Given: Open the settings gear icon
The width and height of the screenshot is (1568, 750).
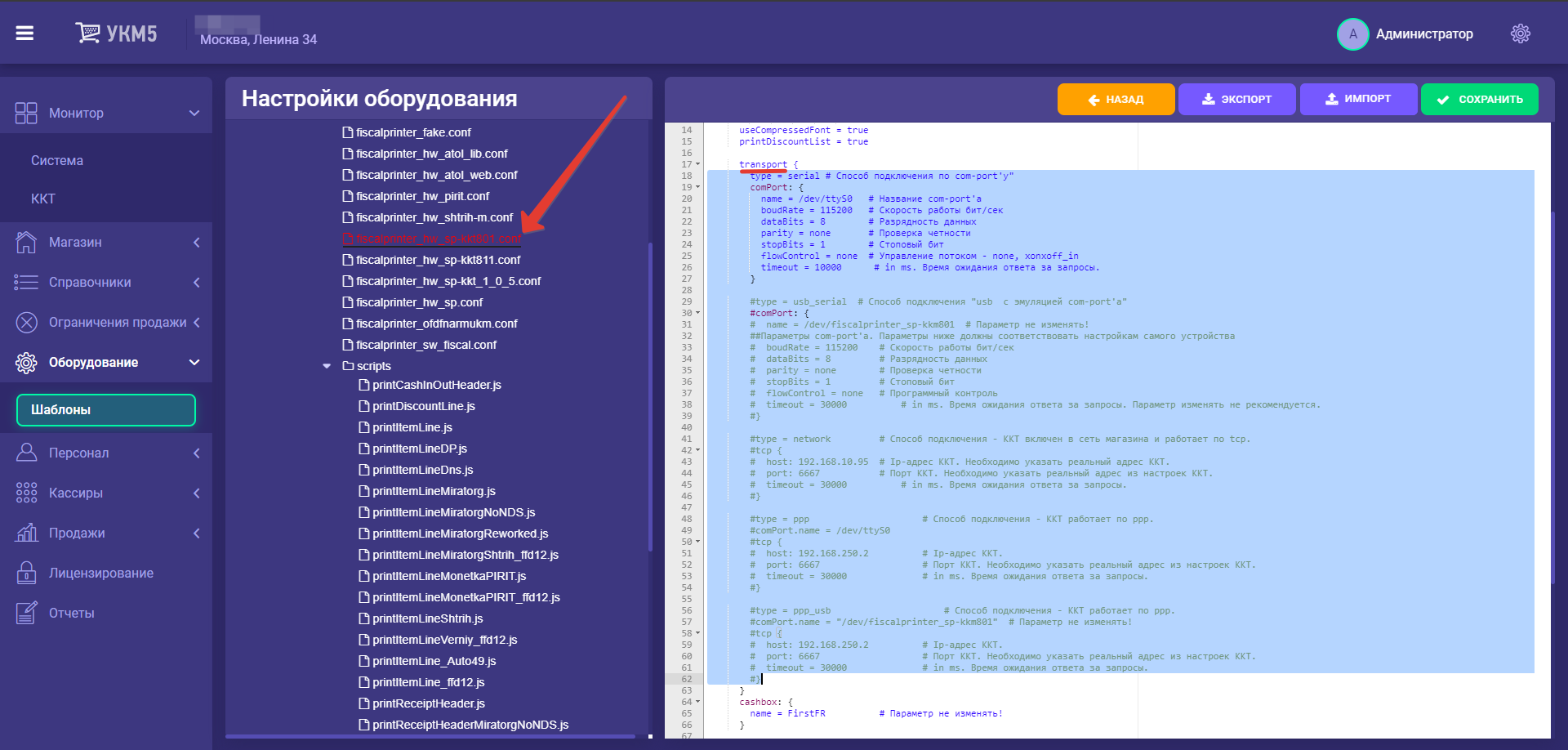Looking at the screenshot, I should [1520, 33].
